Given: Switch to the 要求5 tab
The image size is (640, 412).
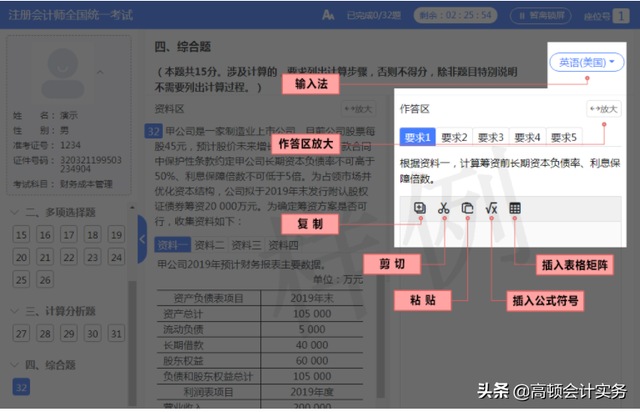Looking at the screenshot, I should tap(564, 137).
